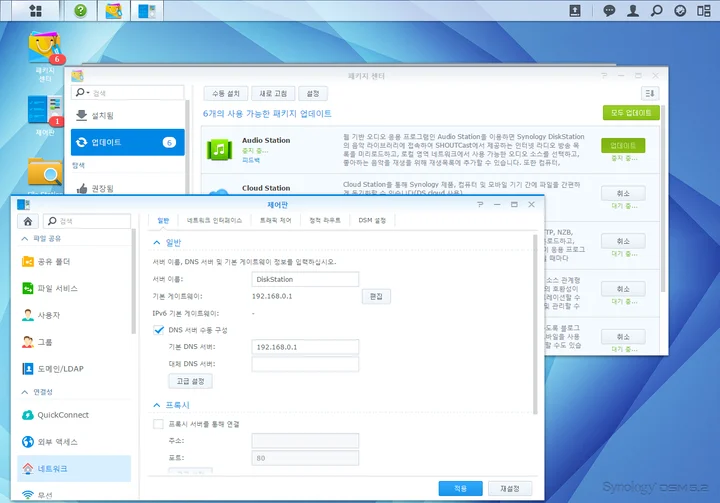
Task: Open the upload queue taskbar icon
Action: point(575,11)
